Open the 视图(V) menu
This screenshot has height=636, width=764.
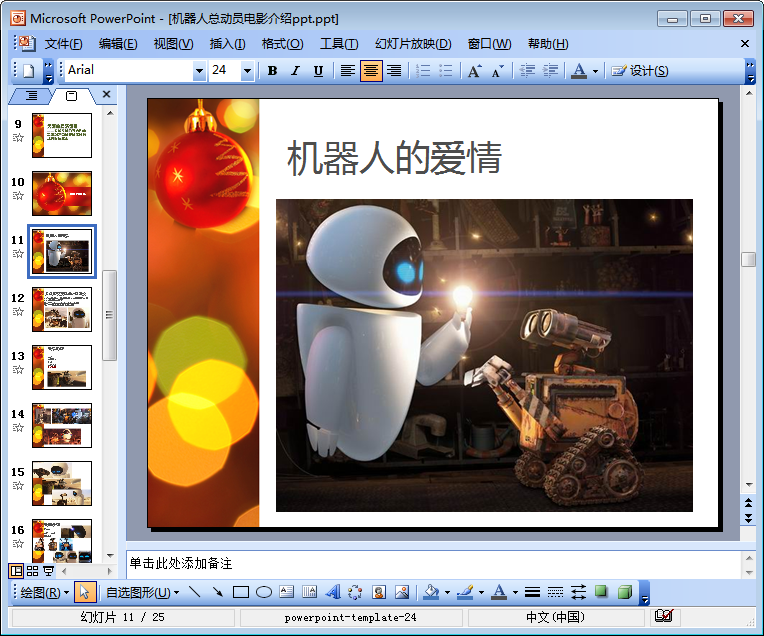[x=173, y=44]
